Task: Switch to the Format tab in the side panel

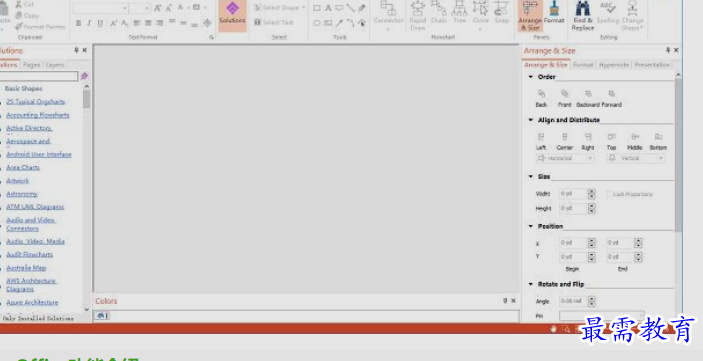Action: [x=583, y=65]
